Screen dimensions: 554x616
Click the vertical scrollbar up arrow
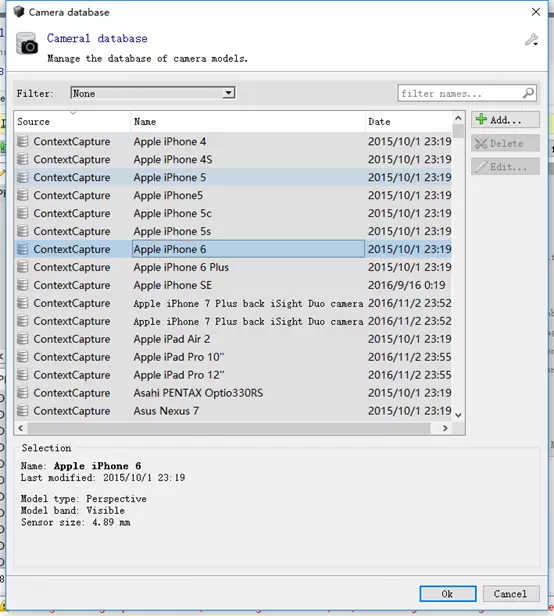(458, 118)
